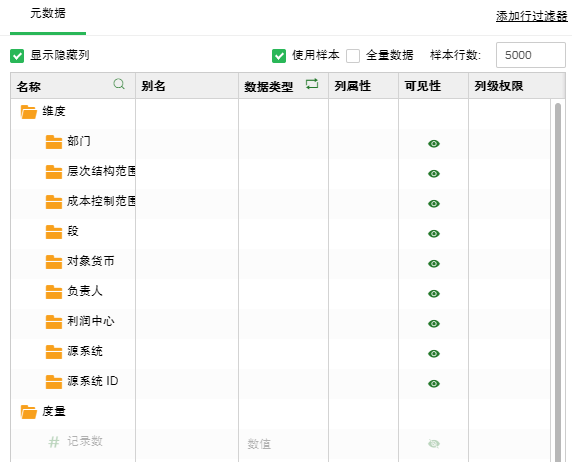Click the 样本行数 input field
Screen dimensions: 572x462
point(531,55)
